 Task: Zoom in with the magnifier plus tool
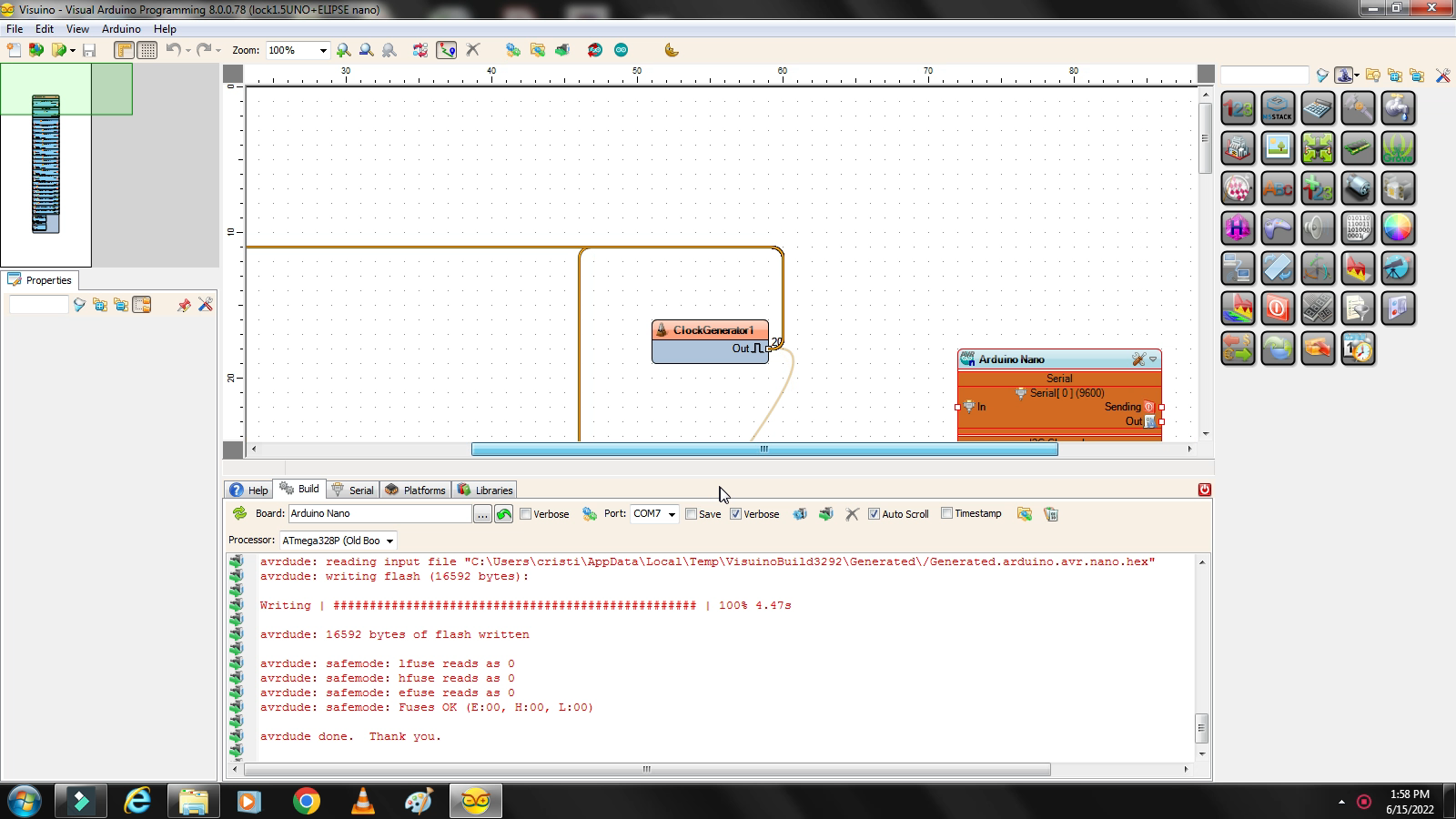pos(342,50)
